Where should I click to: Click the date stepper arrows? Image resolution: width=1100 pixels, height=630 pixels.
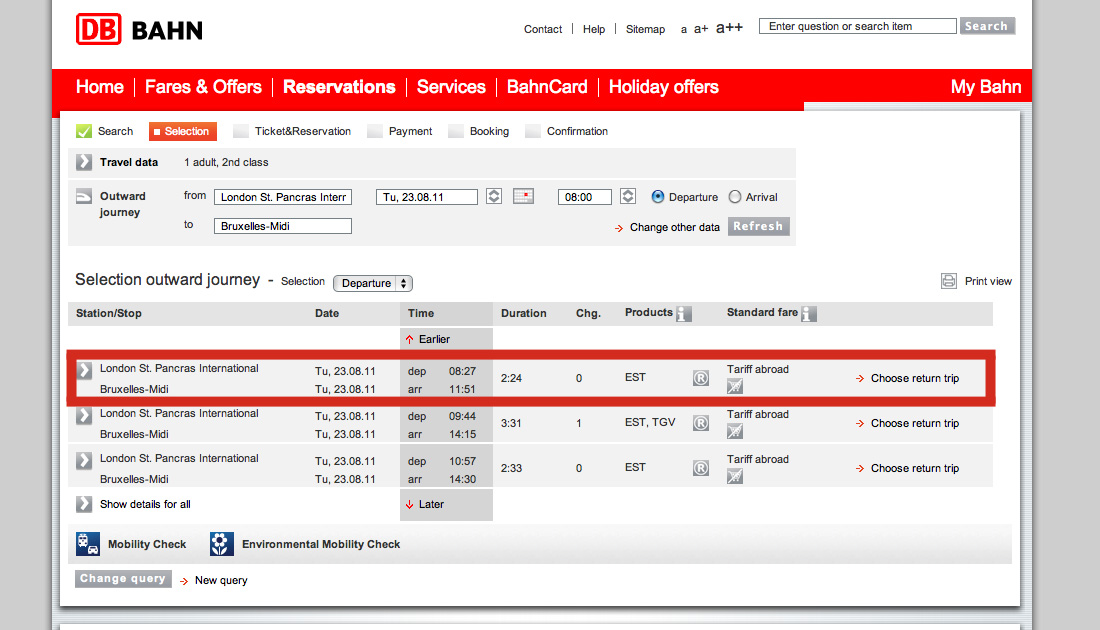[x=494, y=197]
